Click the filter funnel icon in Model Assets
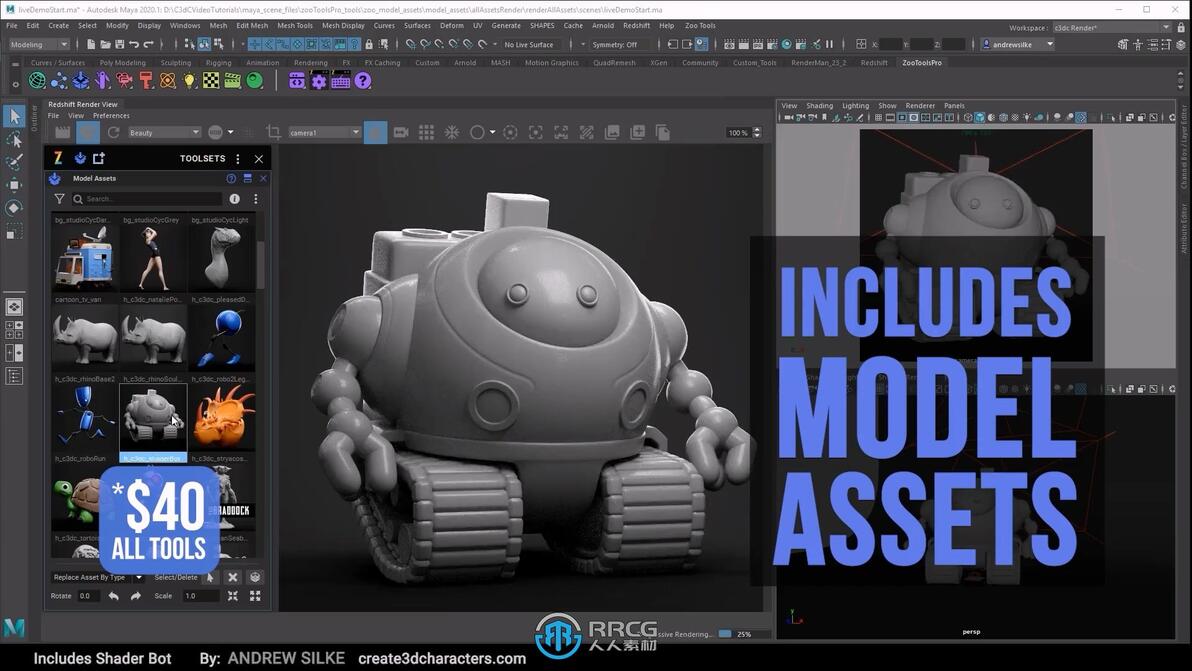 [x=59, y=199]
